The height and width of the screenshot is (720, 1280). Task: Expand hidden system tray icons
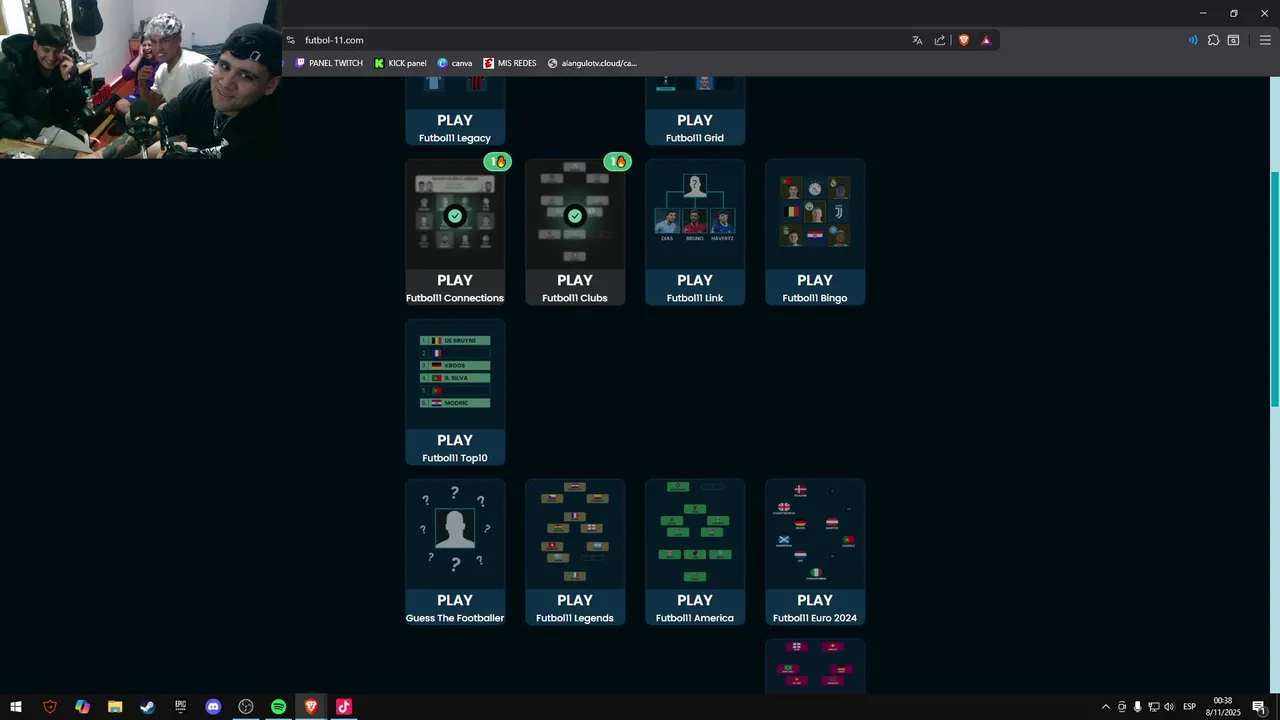pos(1105,707)
